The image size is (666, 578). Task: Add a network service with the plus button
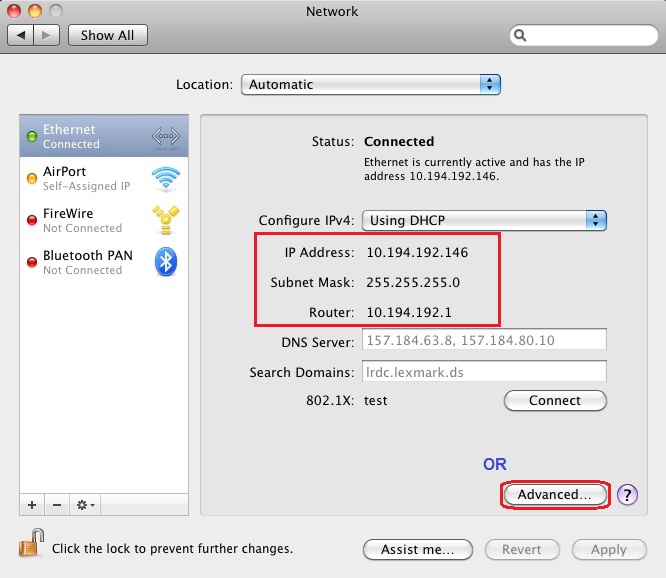click(x=32, y=505)
